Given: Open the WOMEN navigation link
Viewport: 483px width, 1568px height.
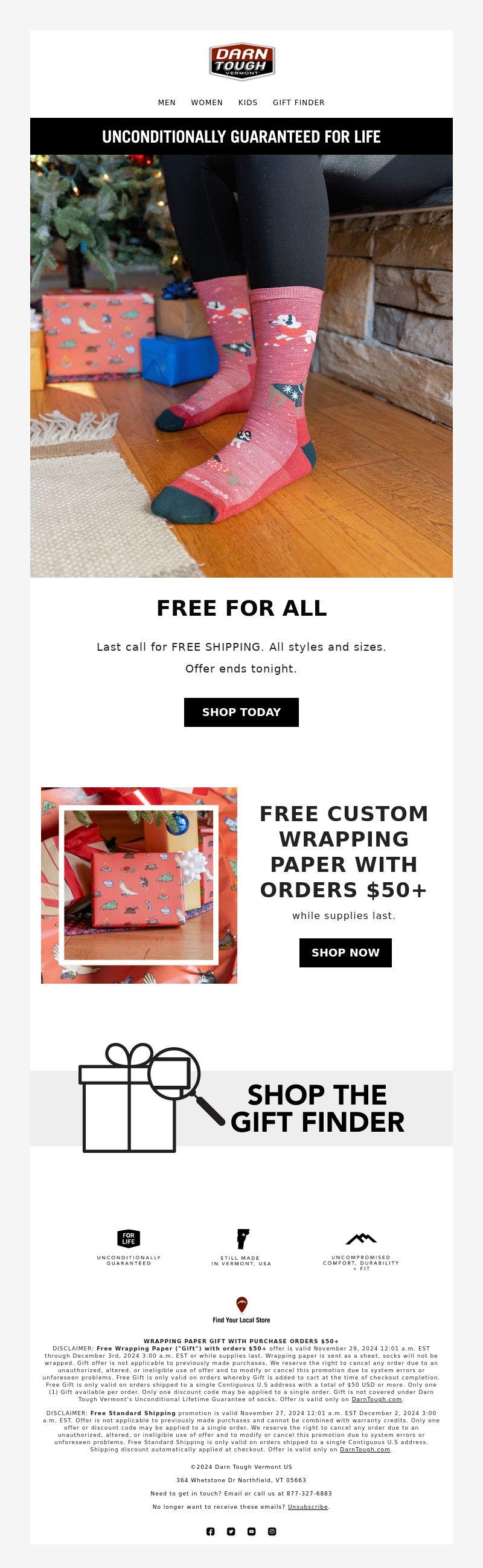Looking at the screenshot, I should (207, 102).
